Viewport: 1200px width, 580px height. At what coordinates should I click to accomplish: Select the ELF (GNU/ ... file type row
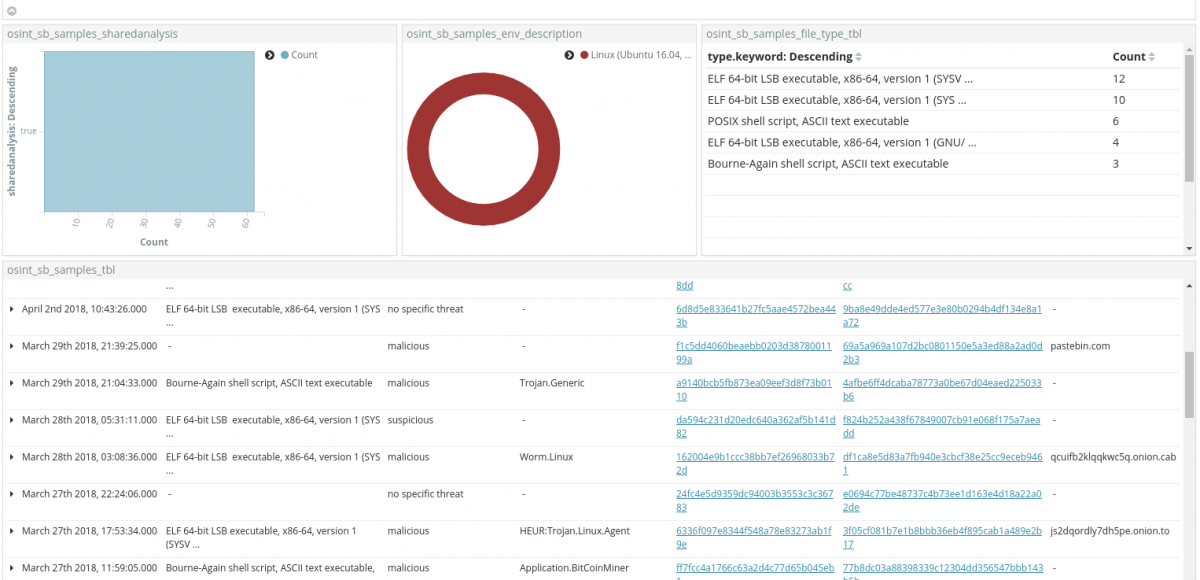944,142
